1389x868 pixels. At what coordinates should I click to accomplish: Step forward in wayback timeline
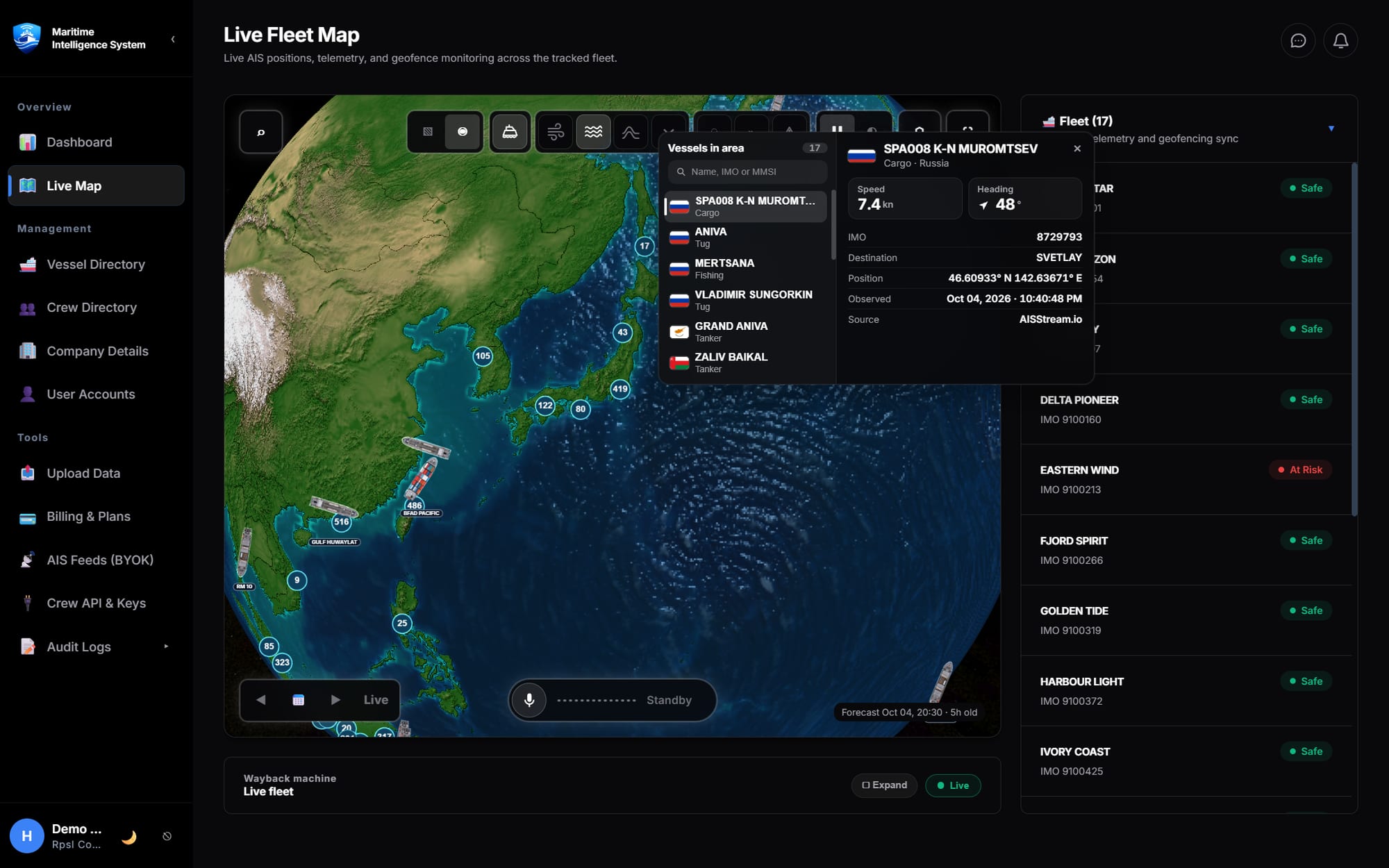click(336, 700)
